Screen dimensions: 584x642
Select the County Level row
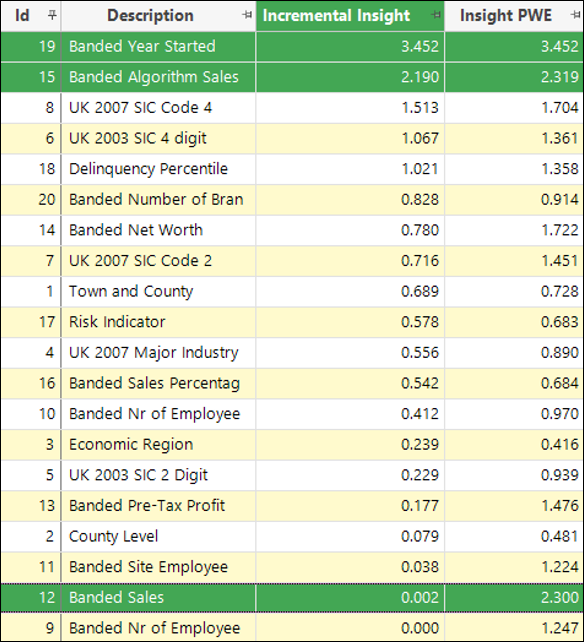(x=292, y=536)
